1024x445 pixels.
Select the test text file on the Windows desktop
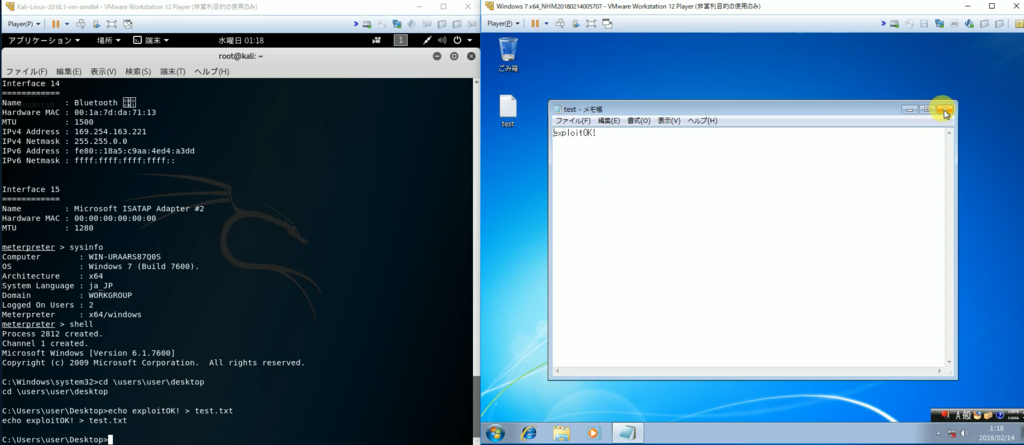508,111
